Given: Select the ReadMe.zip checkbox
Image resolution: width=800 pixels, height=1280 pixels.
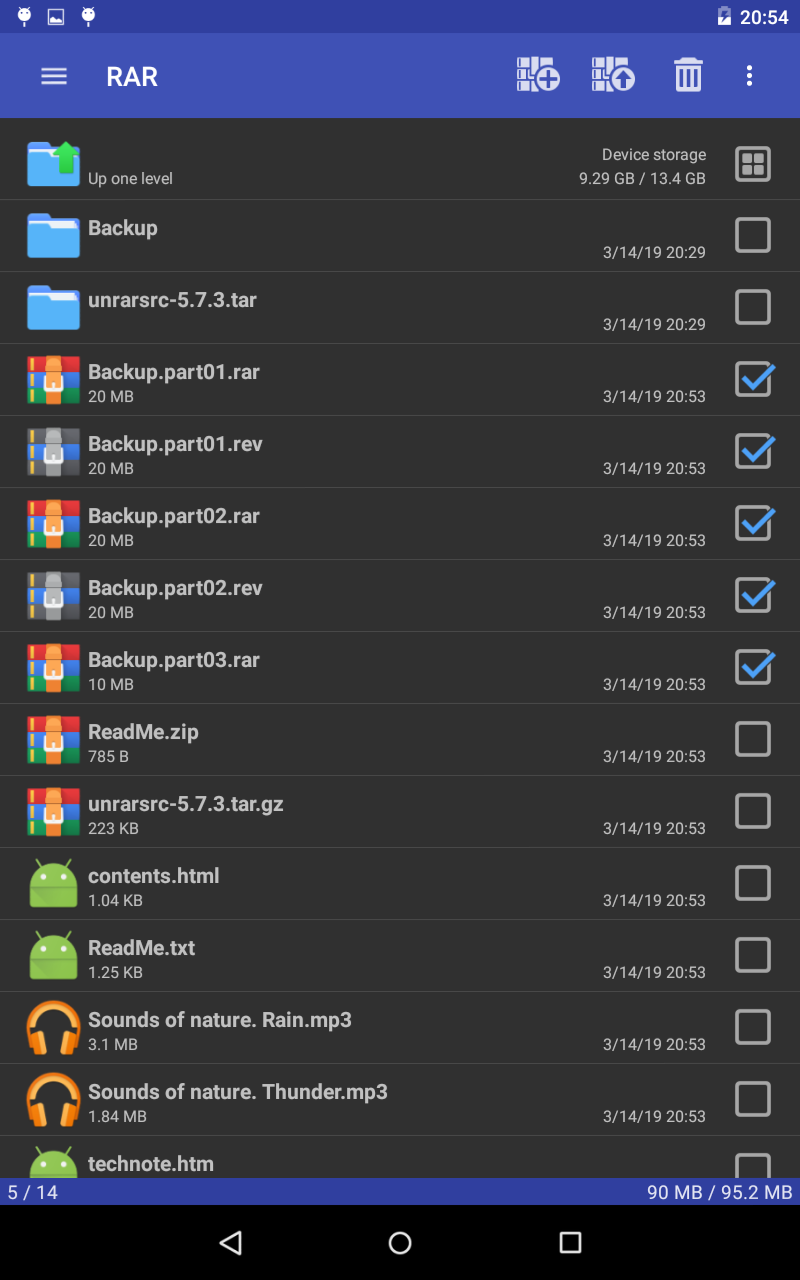Looking at the screenshot, I should click(753, 740).
